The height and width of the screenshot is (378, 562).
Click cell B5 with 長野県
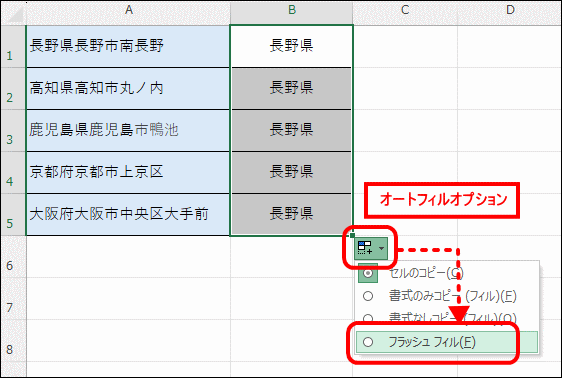291,215
